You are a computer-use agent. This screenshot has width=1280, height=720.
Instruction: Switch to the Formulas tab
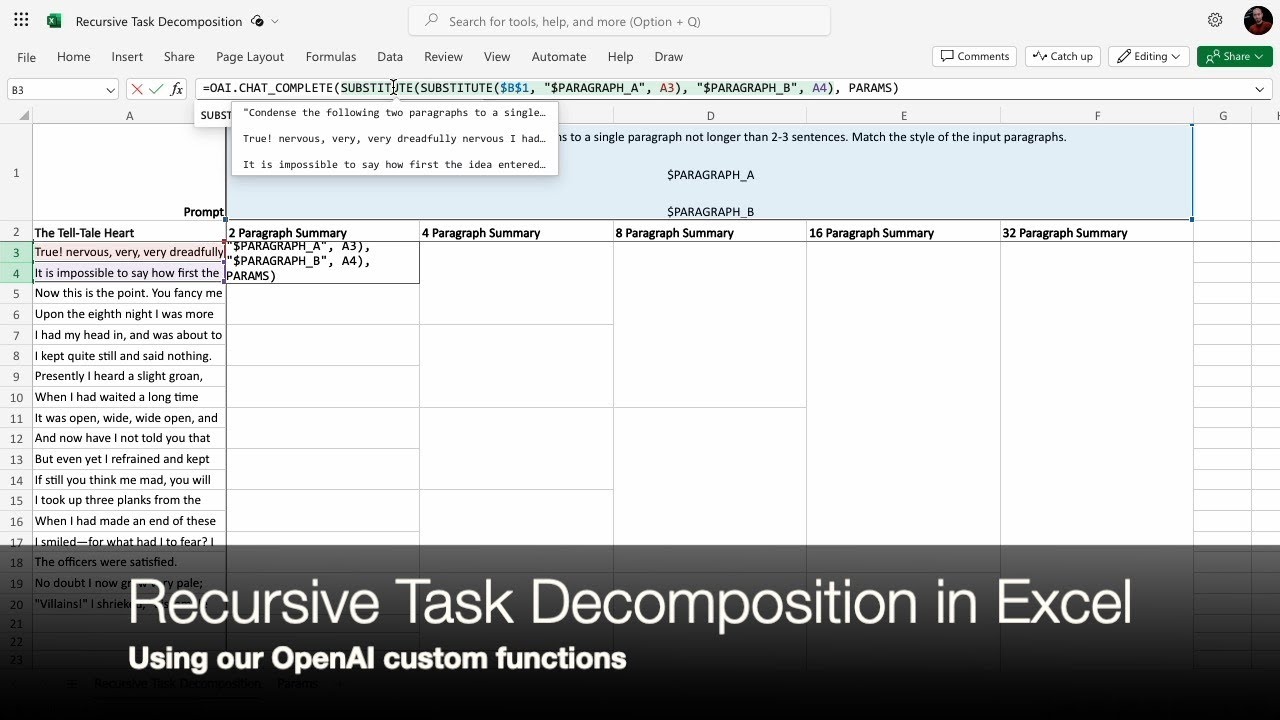(x=331, y=57)
